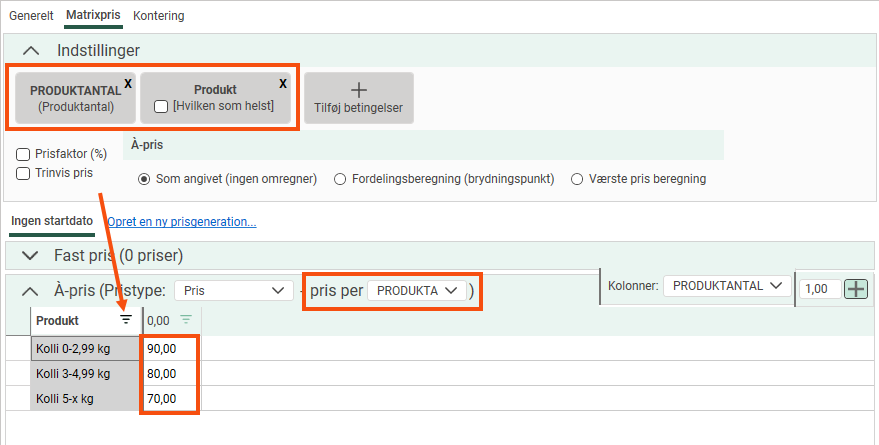Click the green plus button to add column
This screenshot has height=445, width=879.
click(x=856, y=288)
